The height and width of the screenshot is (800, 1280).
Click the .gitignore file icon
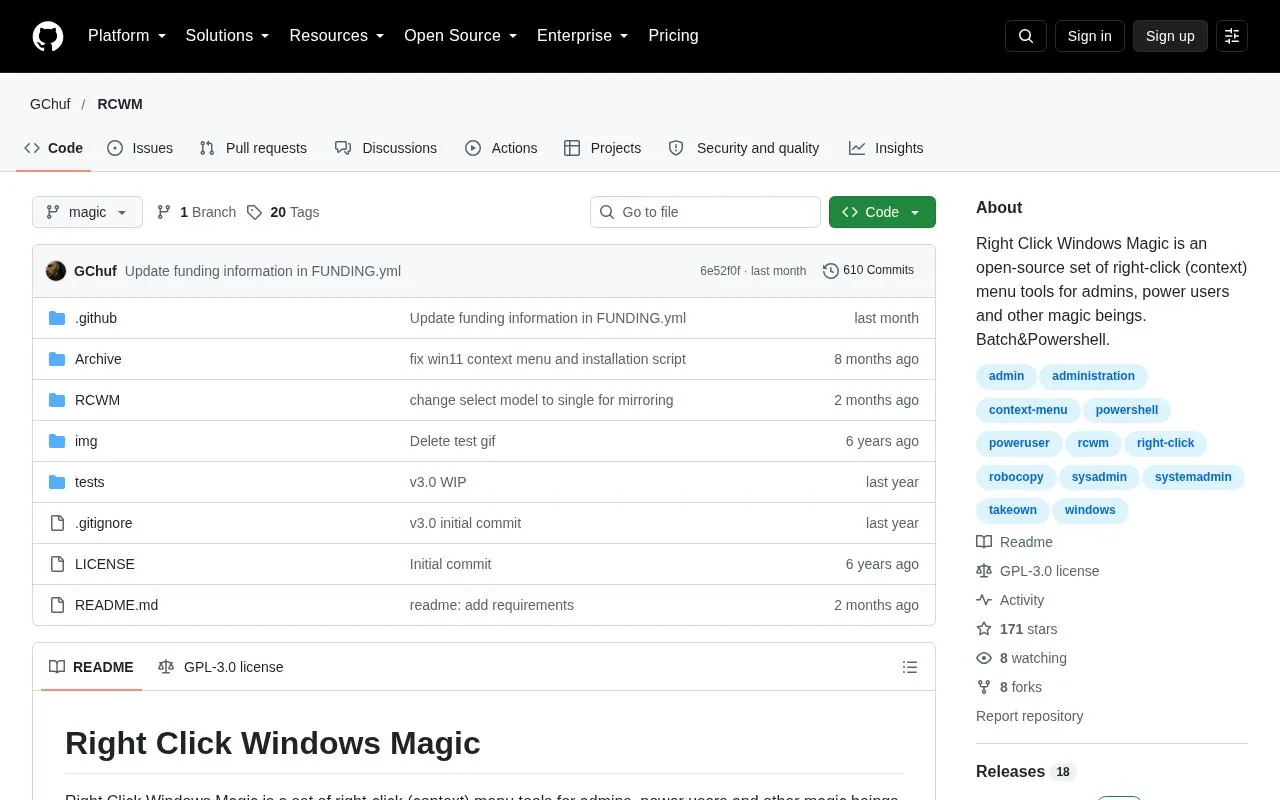(x=57, y=523)
